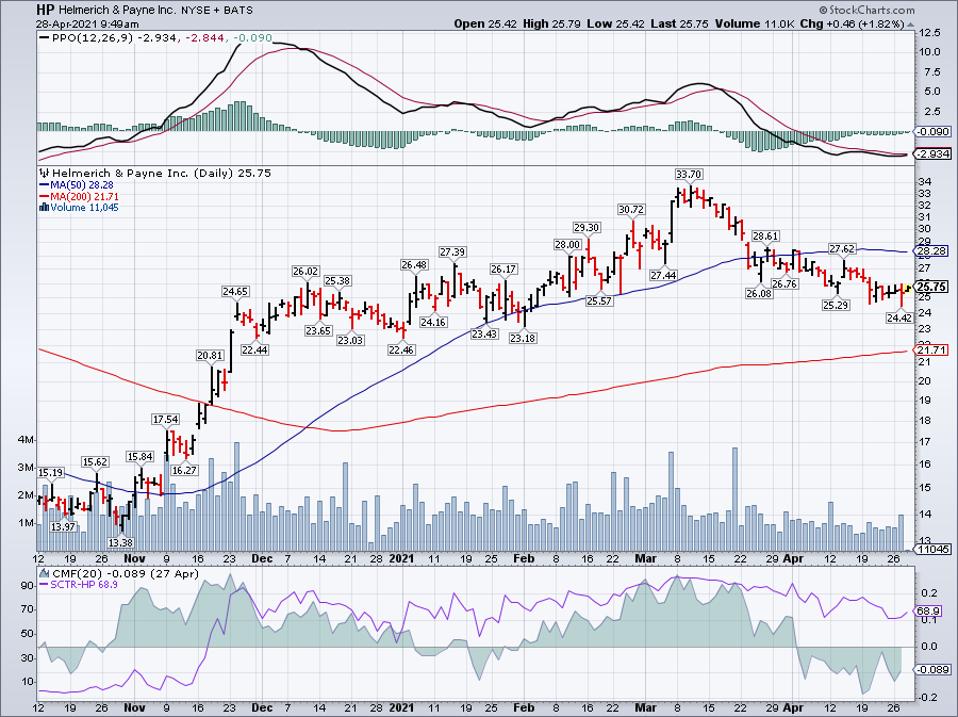Image resolution: width=958 pixels, height=717 pixels.
Task: Click the 30.72 high price label
Action: click(x=631, y=209)
